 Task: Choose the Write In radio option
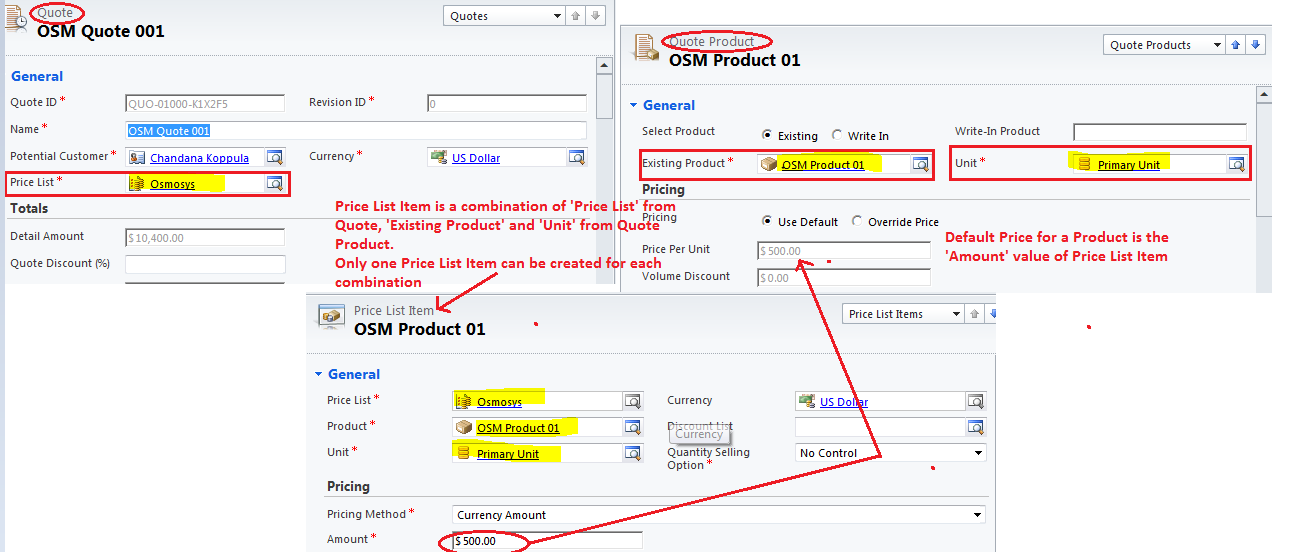(x=837, y=135)
